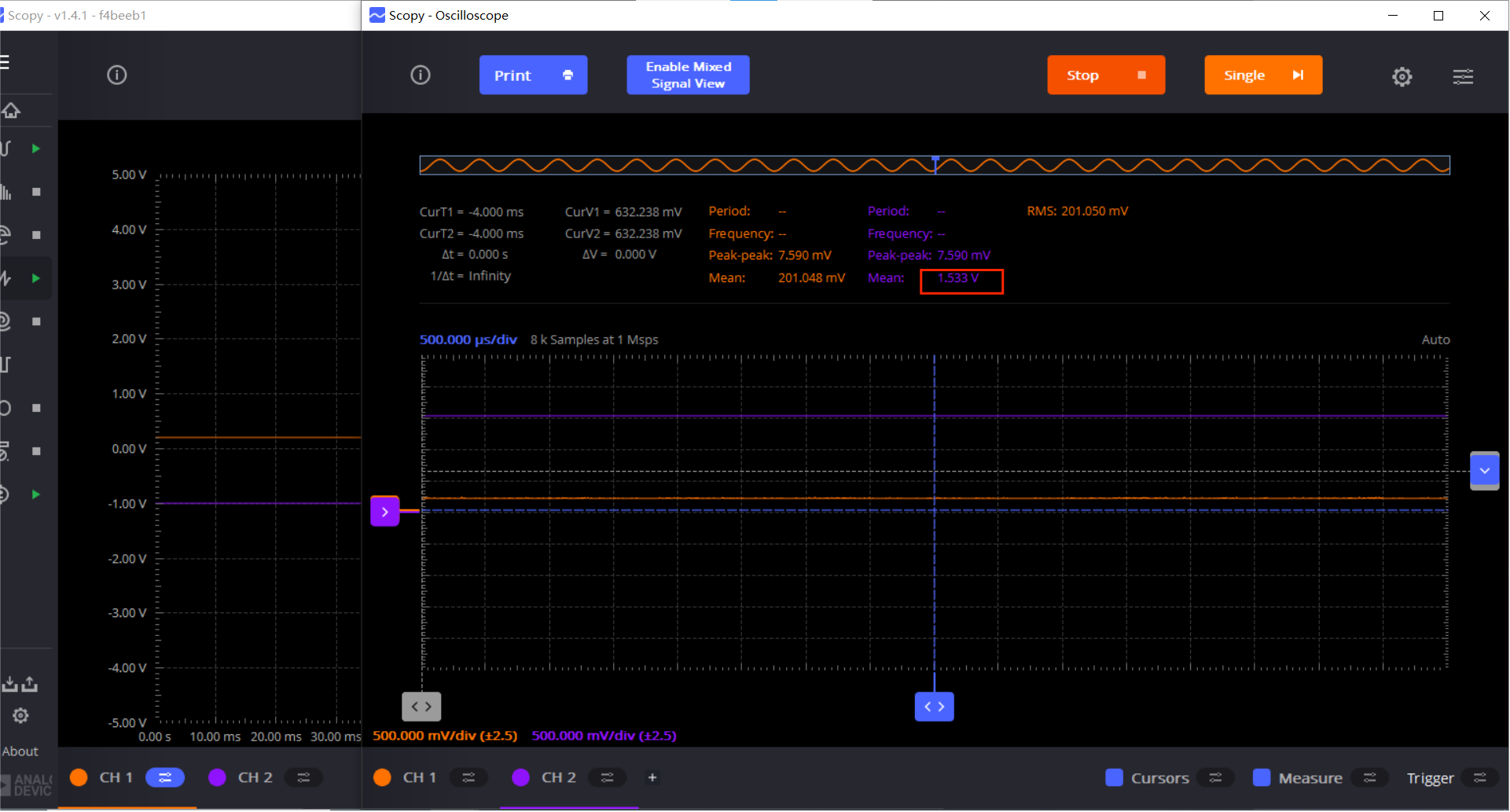Click the skip icon inside Single button
The image size is (1510, 812).
click(x=1298, y=75)
